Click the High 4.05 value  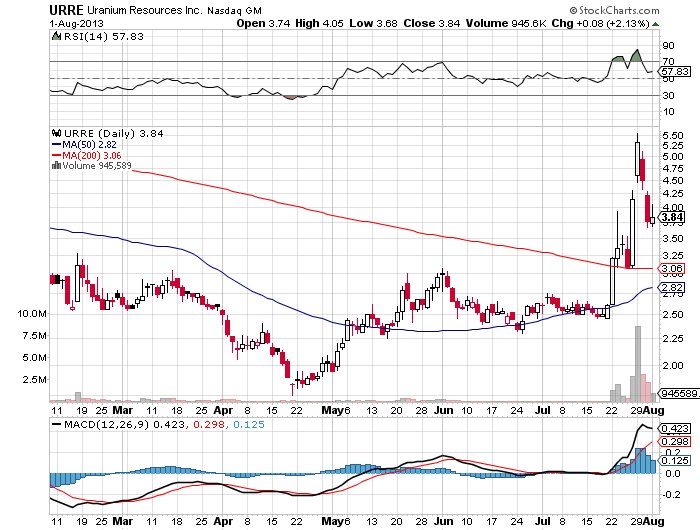click(319, 23)
